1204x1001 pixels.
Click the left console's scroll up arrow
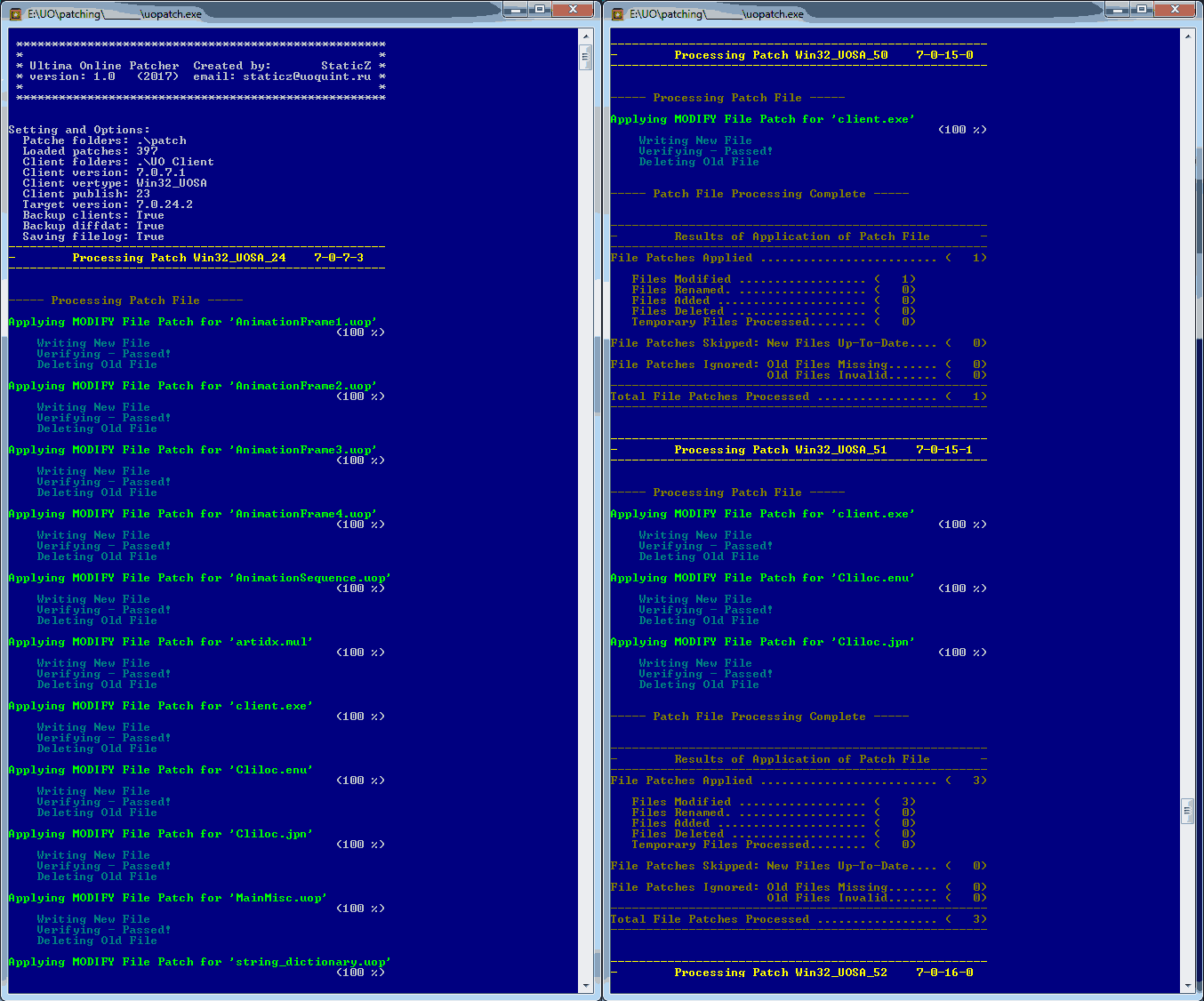click(x=585, y=36)
